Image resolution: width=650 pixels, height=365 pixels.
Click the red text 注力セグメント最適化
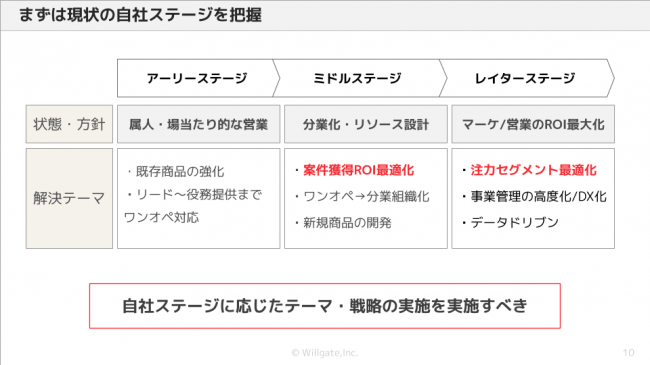[x=534, y=170]
